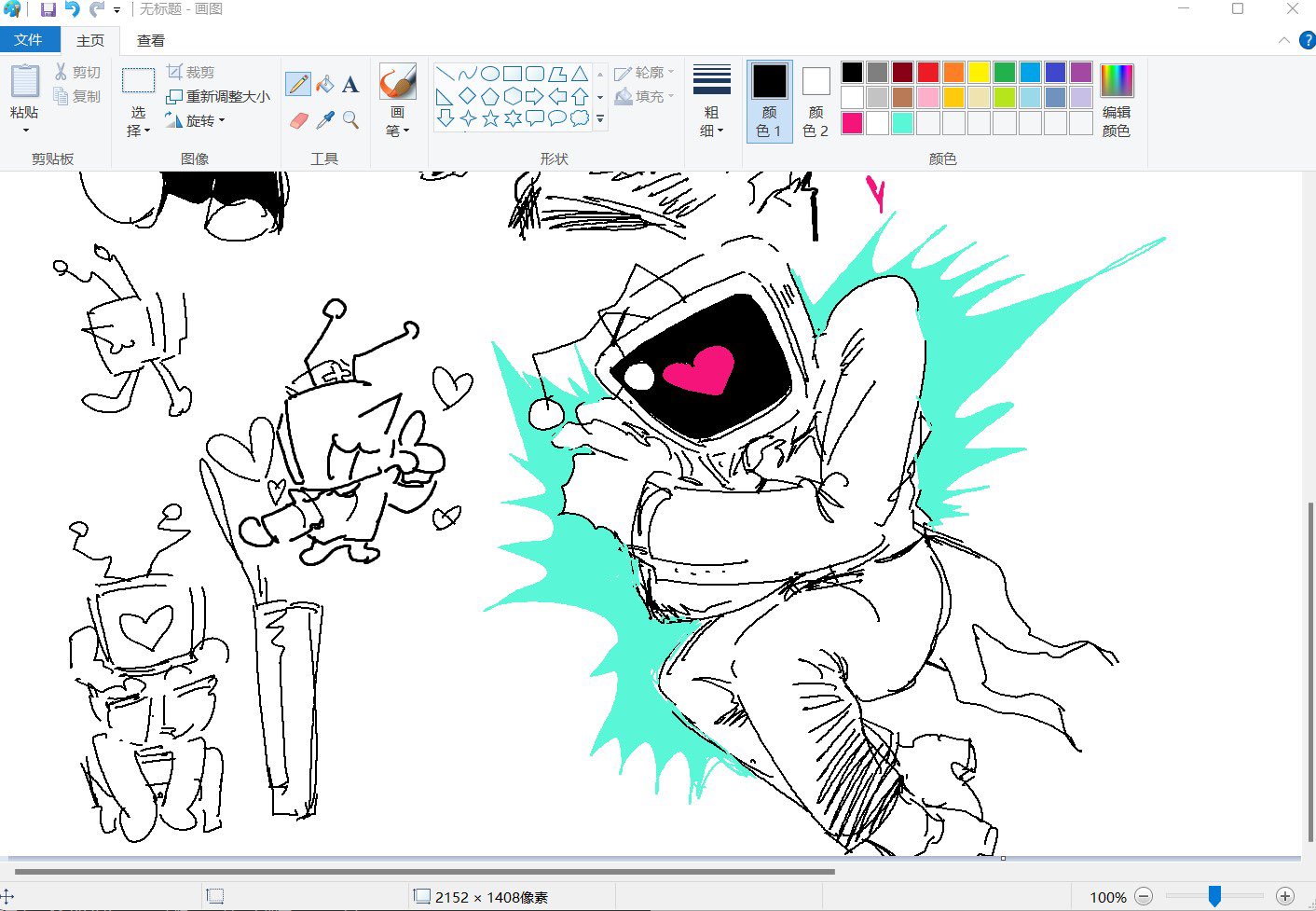
Task: Open 编辑颜色 edit colors dialog
Action: point(1116,101)
